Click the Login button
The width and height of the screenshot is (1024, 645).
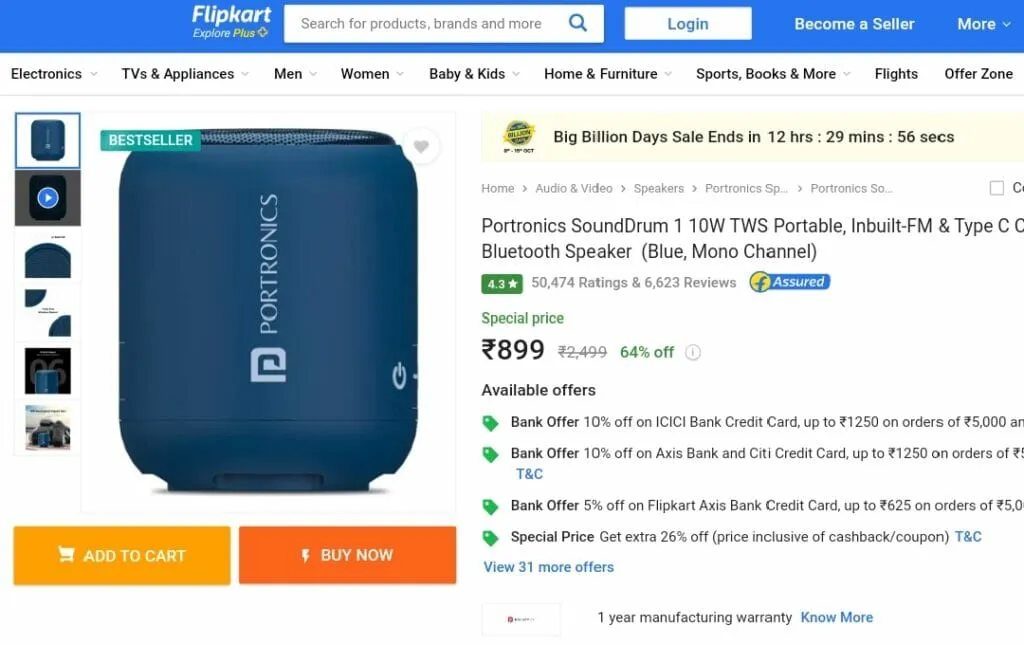(x=688, y=24)
